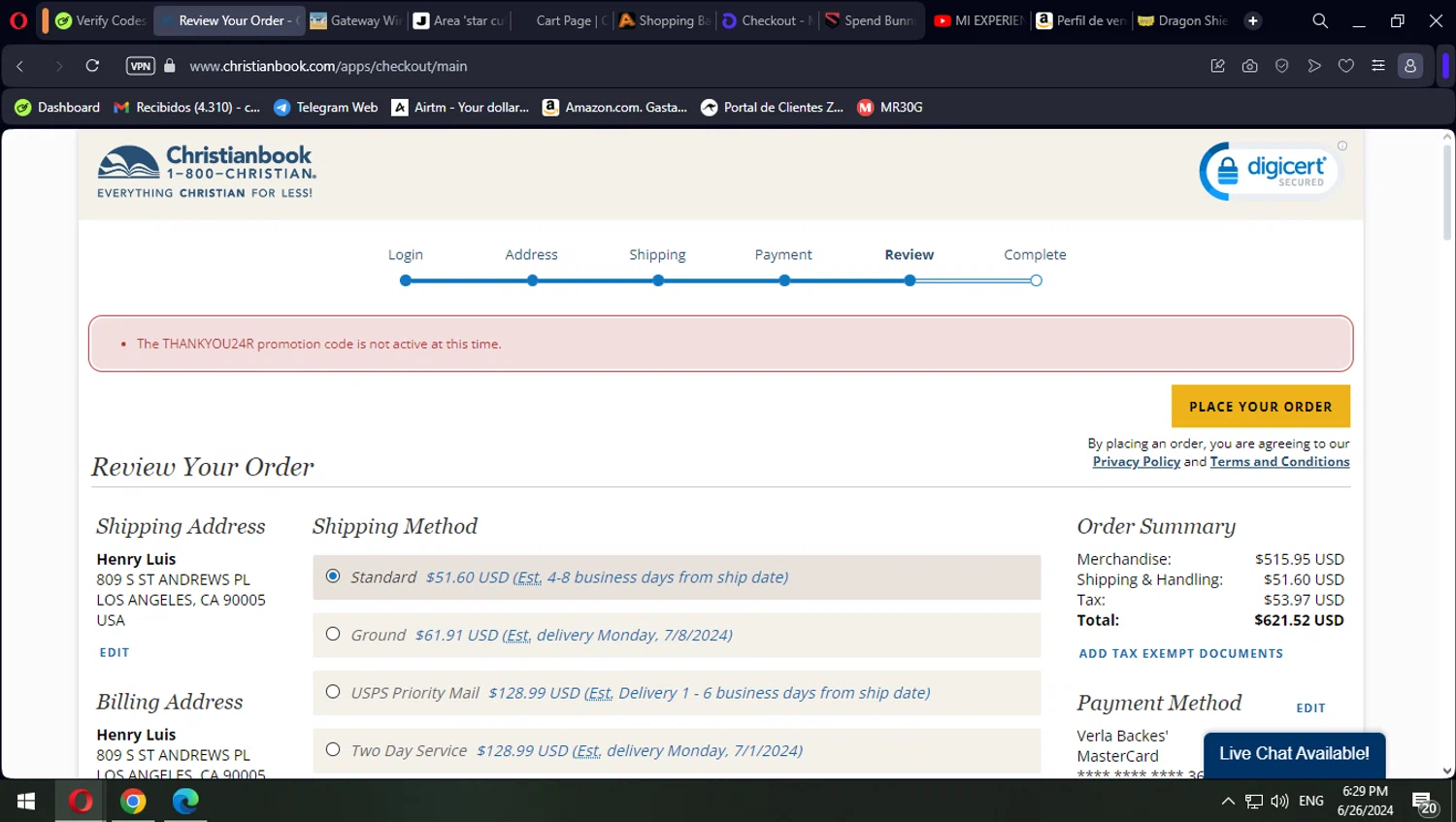This screenshot has height=822, width=1456.
Task: Edit the shipping address
Action: point(115,653)
